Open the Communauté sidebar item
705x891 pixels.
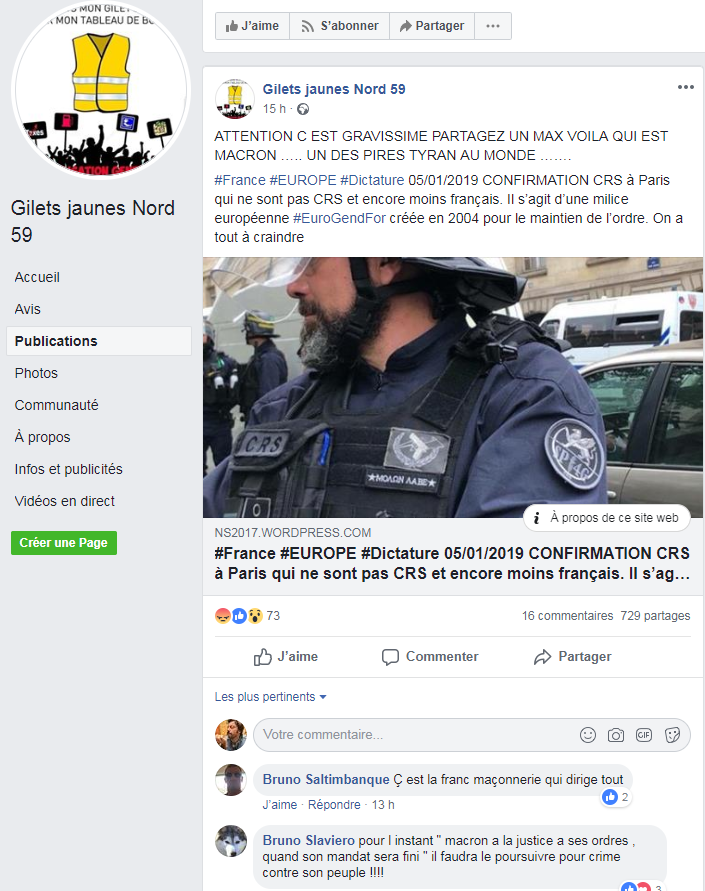pos(56,405)
